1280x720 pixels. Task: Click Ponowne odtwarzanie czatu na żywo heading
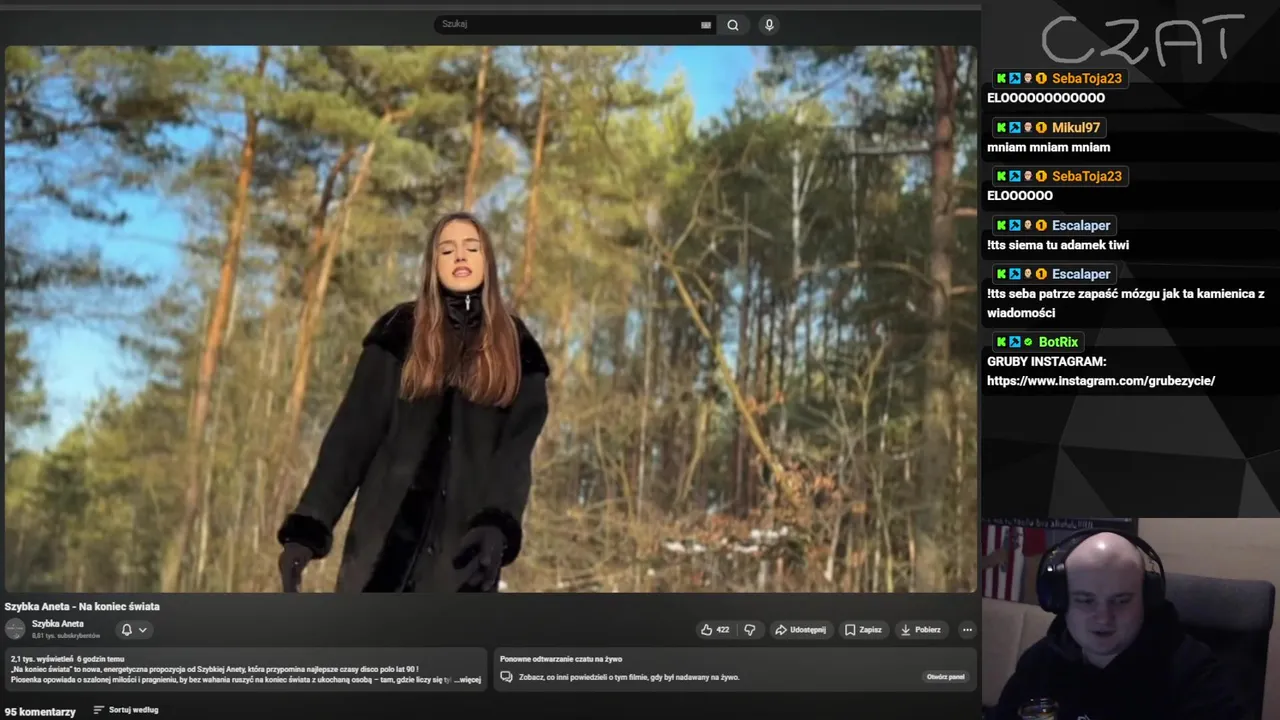[561, 659]
